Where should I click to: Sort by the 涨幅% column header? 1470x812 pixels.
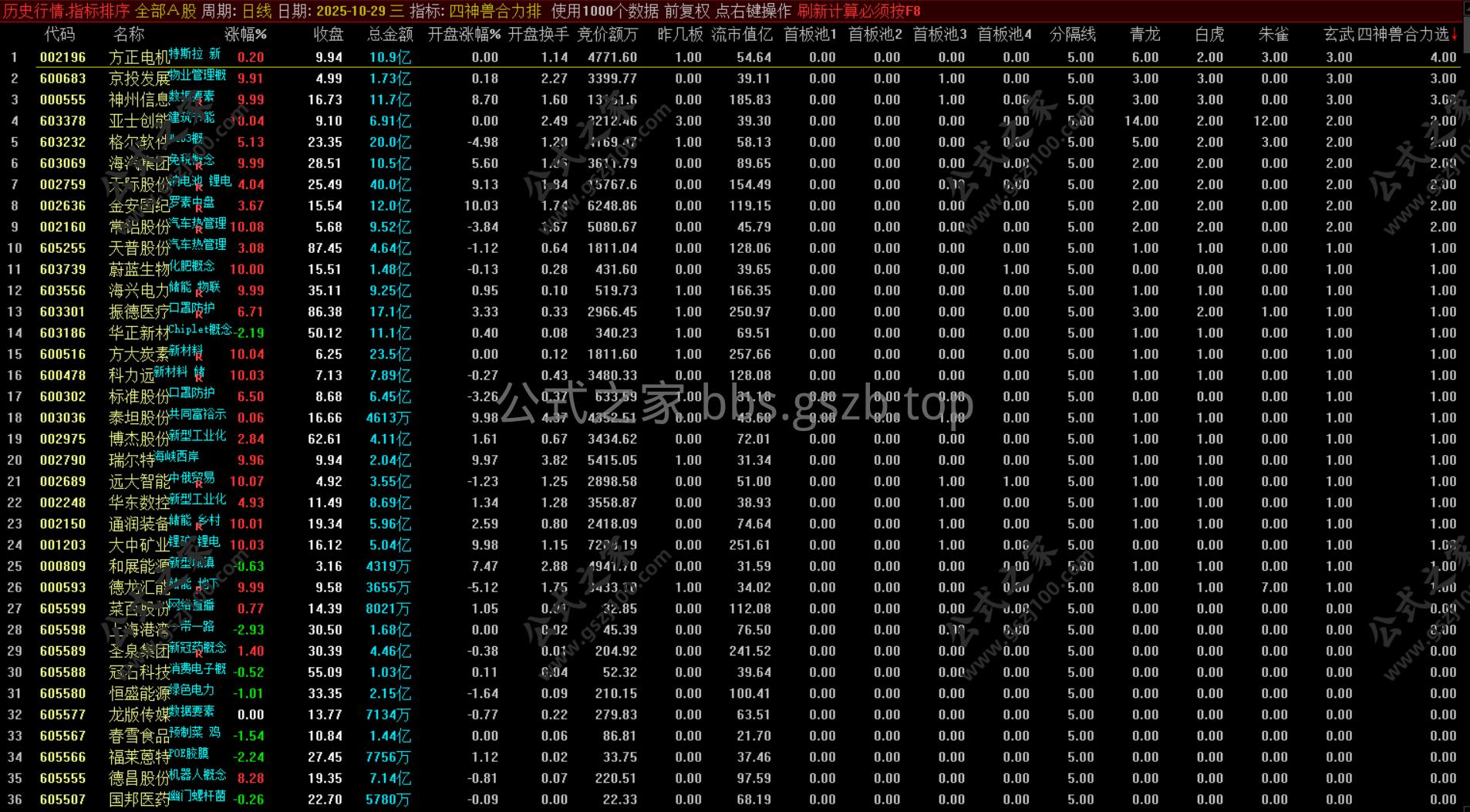[245, 34]
